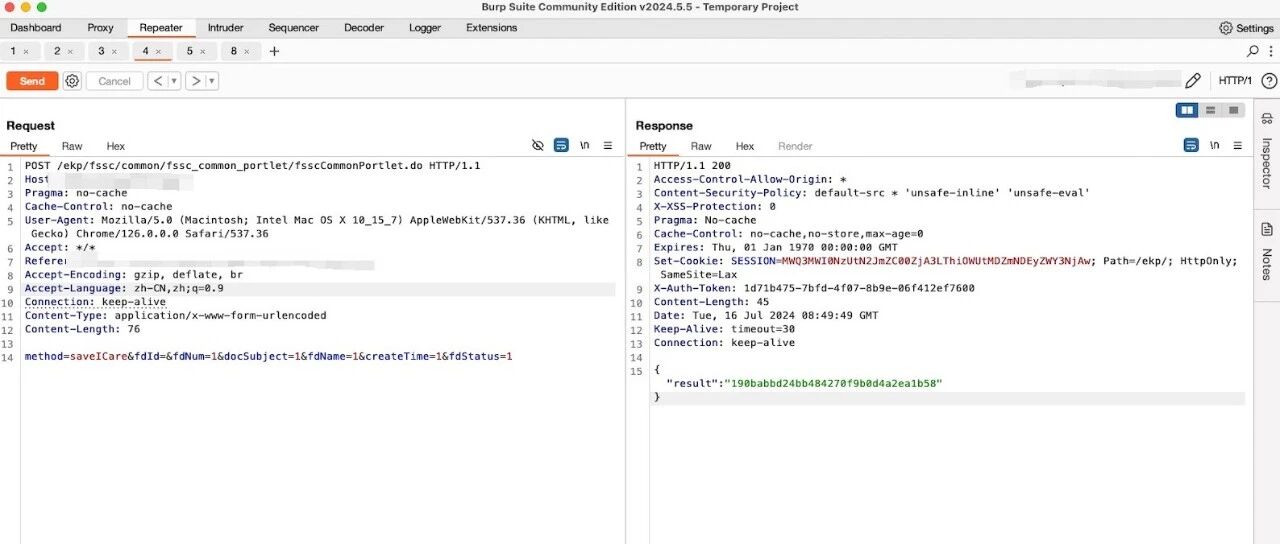
Task: Open the Intruder tab
Action: pyautogui.click(x=225, y=28)
